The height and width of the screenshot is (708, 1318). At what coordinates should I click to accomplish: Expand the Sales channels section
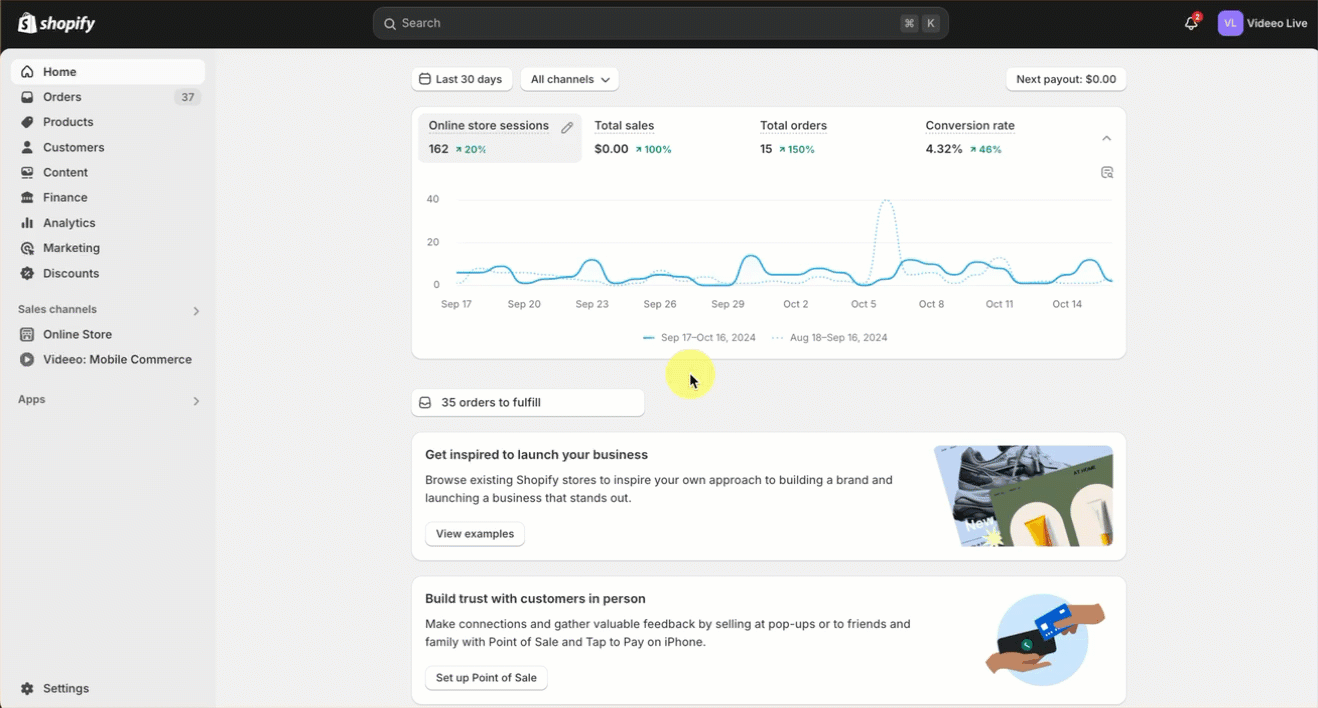point(196,311)
